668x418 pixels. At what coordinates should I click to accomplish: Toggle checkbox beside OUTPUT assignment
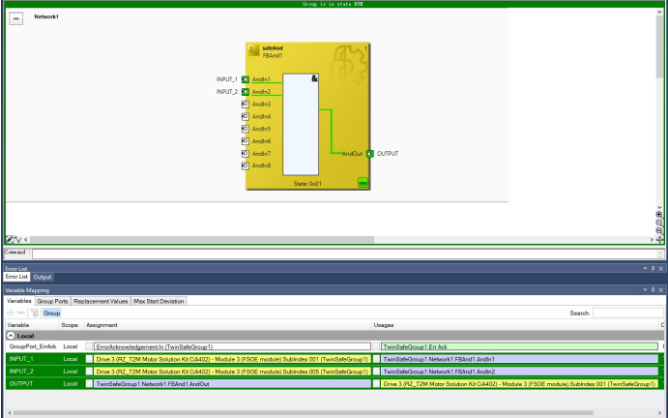click(90, 383)
